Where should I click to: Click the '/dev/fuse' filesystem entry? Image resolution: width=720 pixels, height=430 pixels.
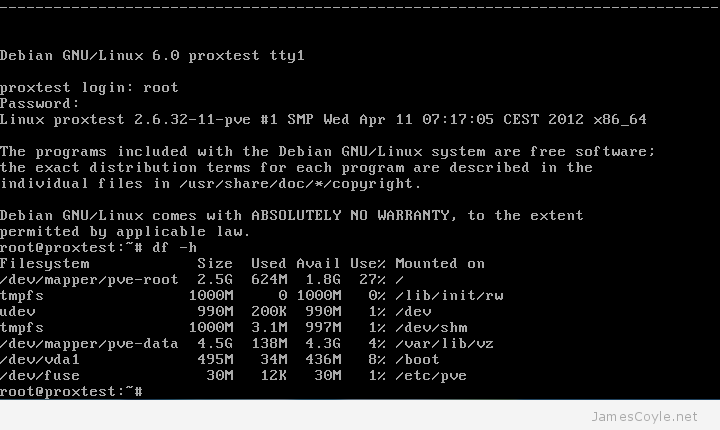pos(39,376)
